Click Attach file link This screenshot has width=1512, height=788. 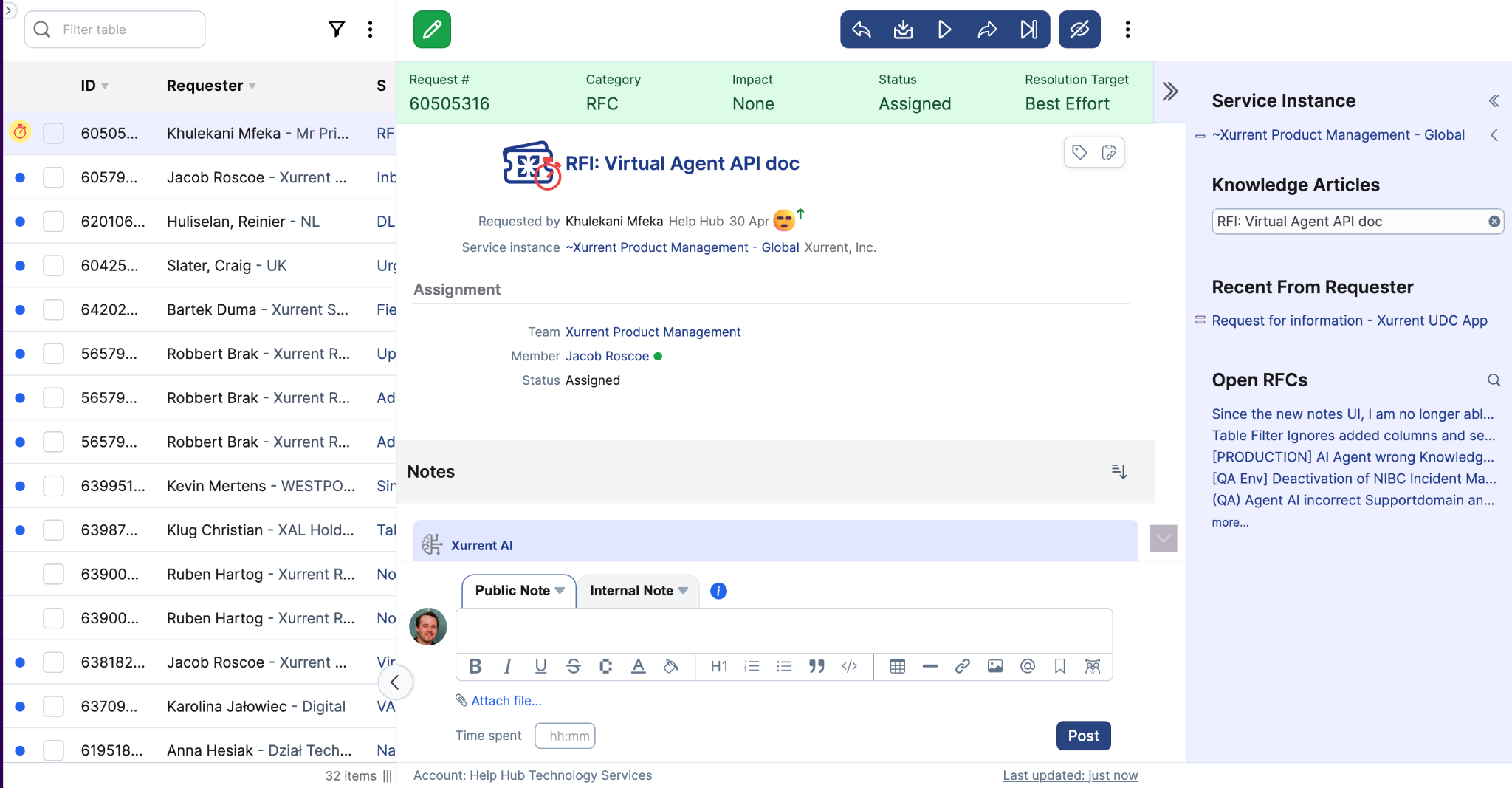506,701
